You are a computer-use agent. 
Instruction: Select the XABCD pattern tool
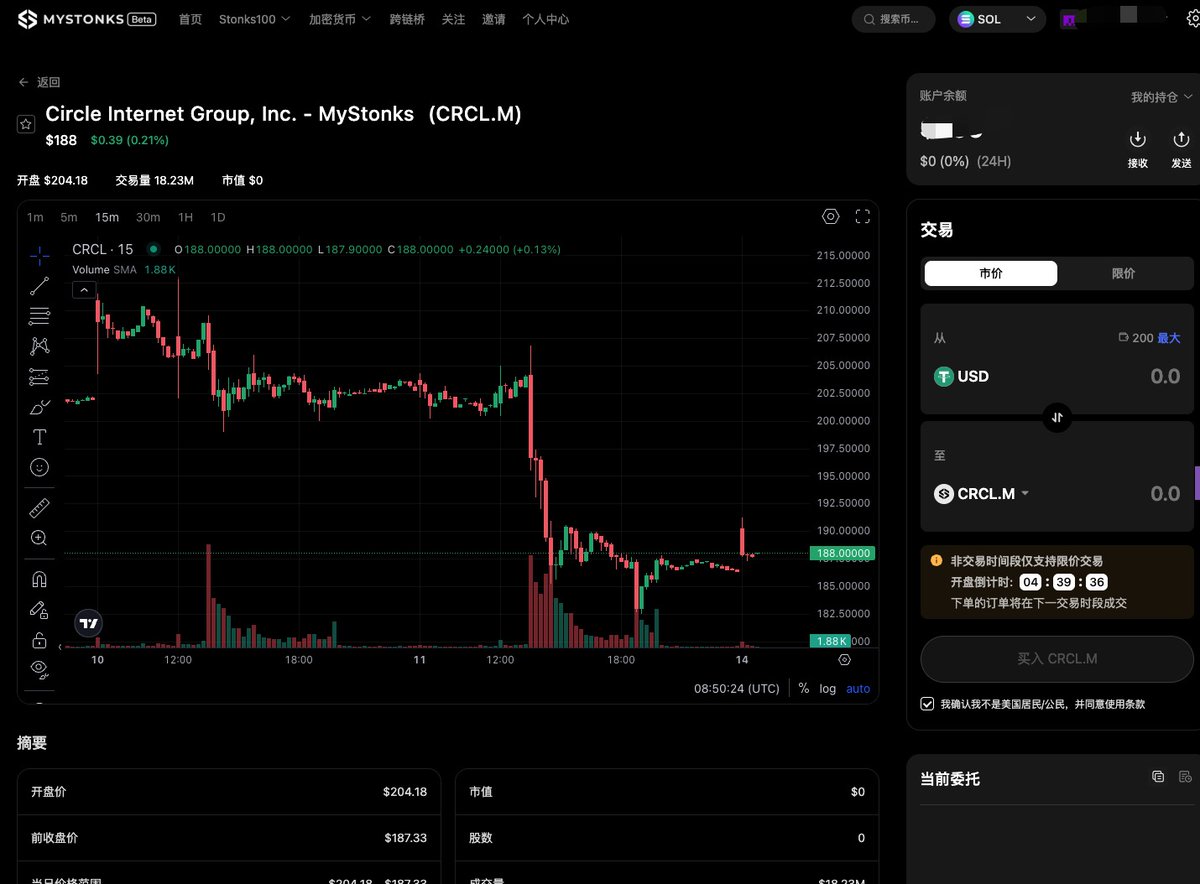[39, 346]
